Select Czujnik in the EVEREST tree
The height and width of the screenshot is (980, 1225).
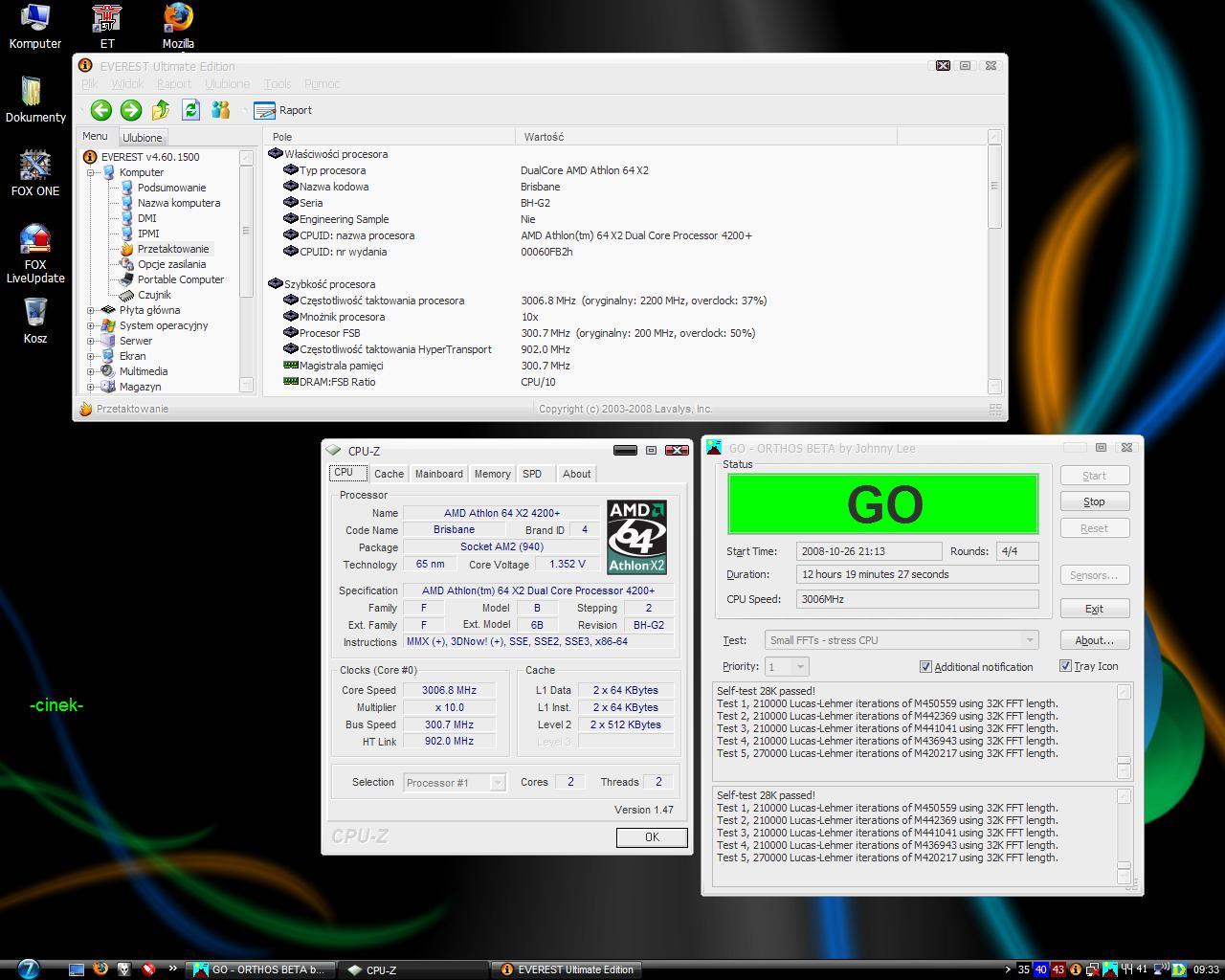tap(154, 295)
